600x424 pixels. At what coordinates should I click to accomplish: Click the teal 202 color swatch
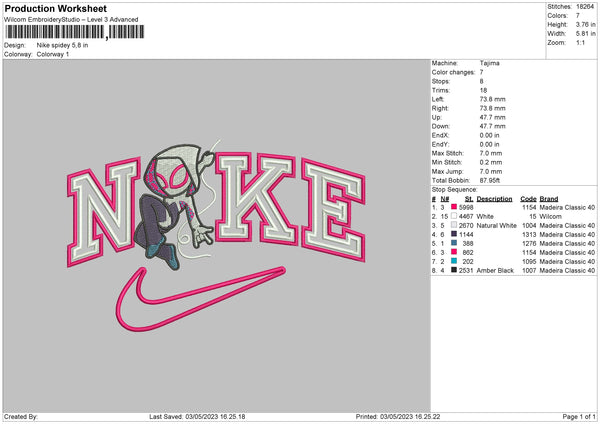coord(454,261)
